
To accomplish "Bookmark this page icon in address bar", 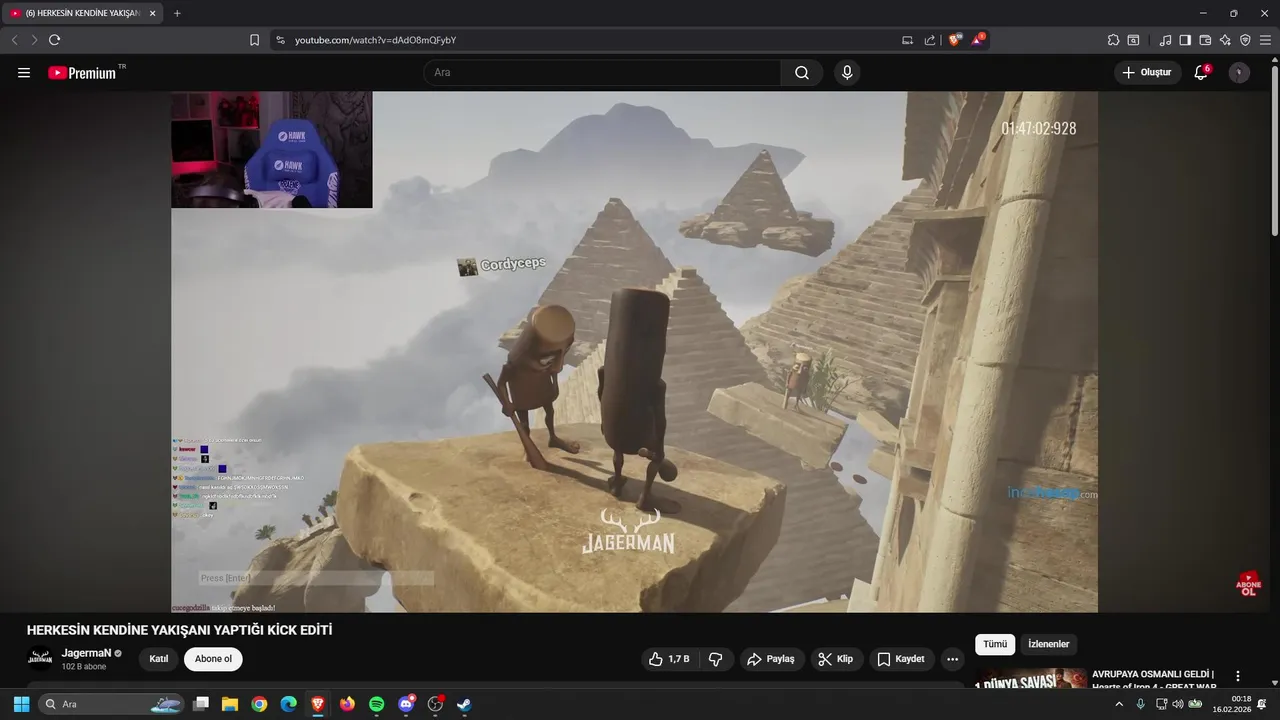I will point(254,40).
